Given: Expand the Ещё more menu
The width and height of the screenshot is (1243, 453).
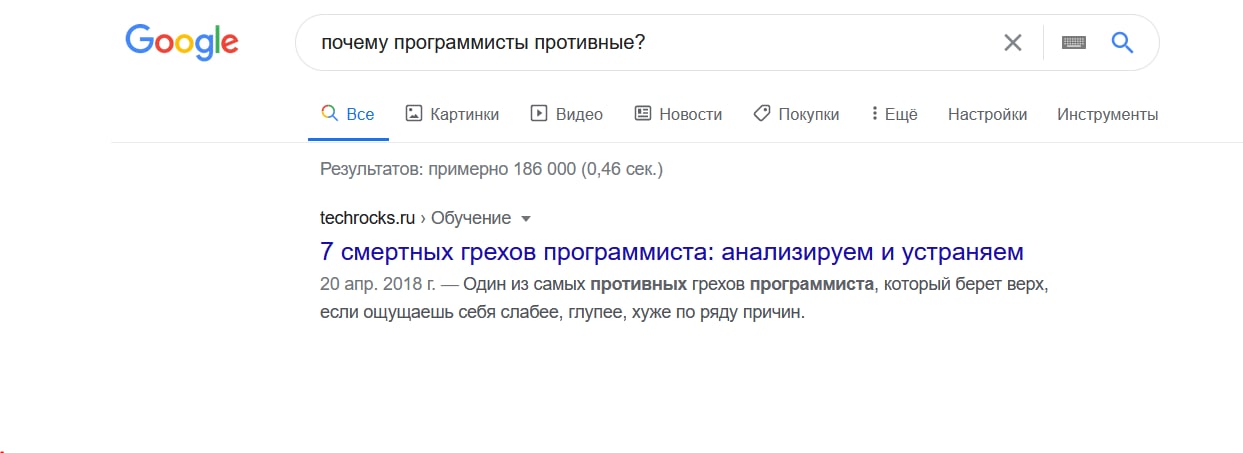Looking at the screenshot, I should 894,114.
